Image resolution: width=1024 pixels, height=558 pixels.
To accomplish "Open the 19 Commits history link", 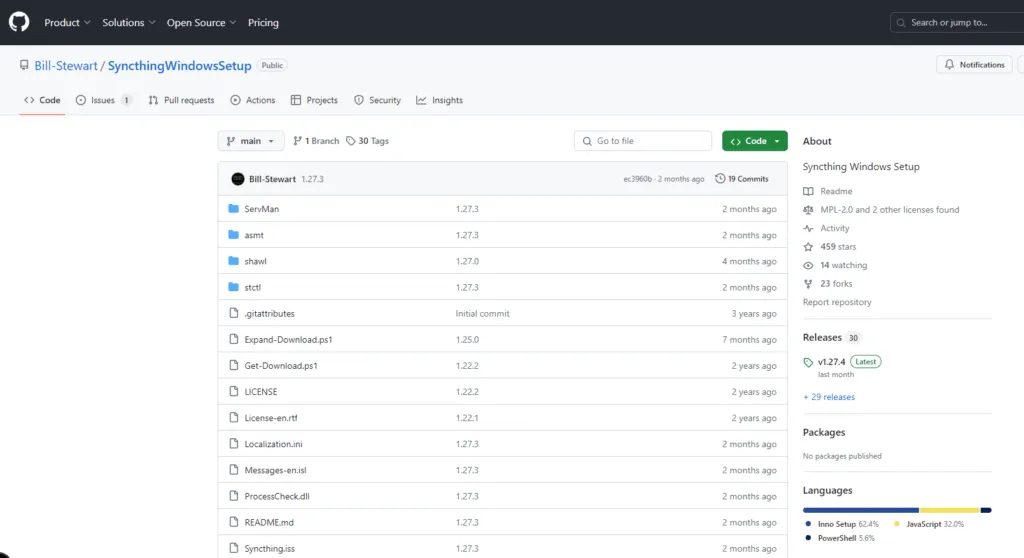I will (742, 178).
